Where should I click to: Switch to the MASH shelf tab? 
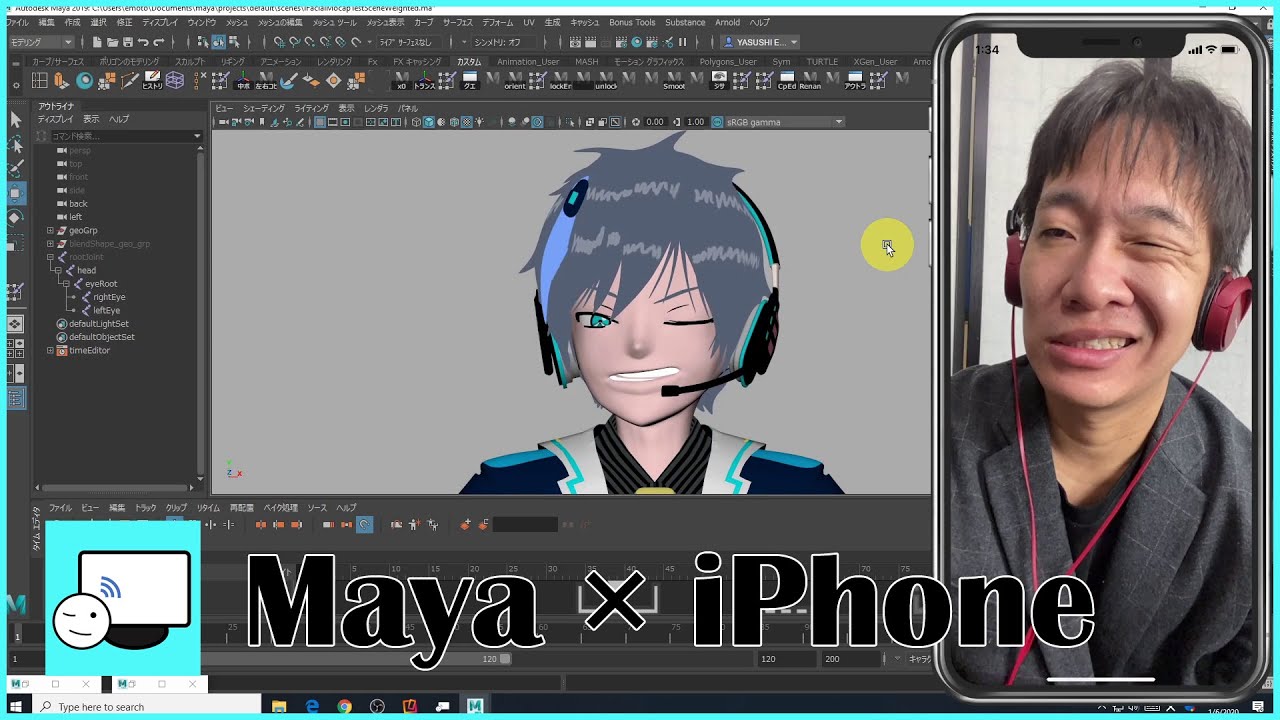[x=587, y=62]
